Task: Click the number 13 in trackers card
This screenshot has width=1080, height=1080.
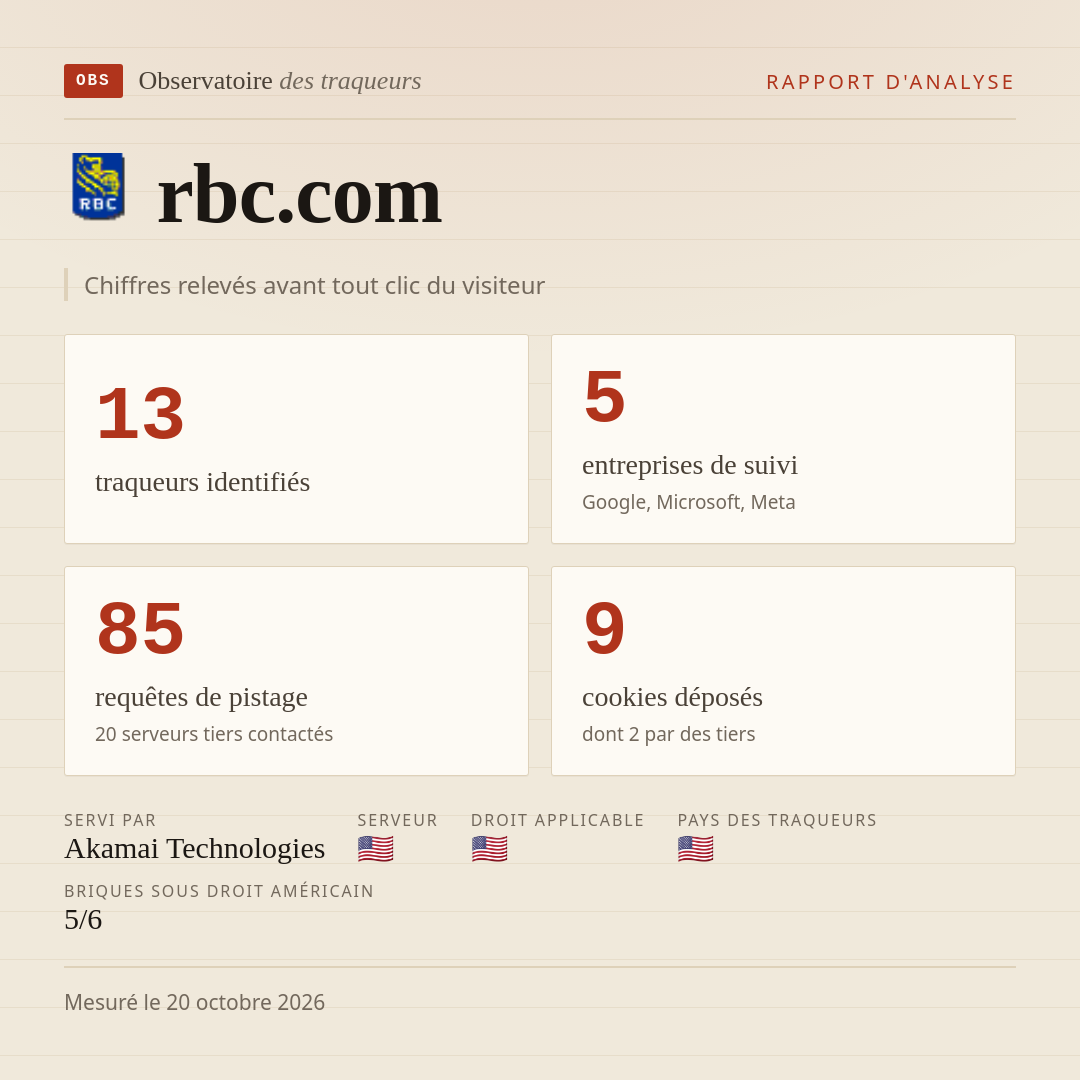Action: (141, 413)
